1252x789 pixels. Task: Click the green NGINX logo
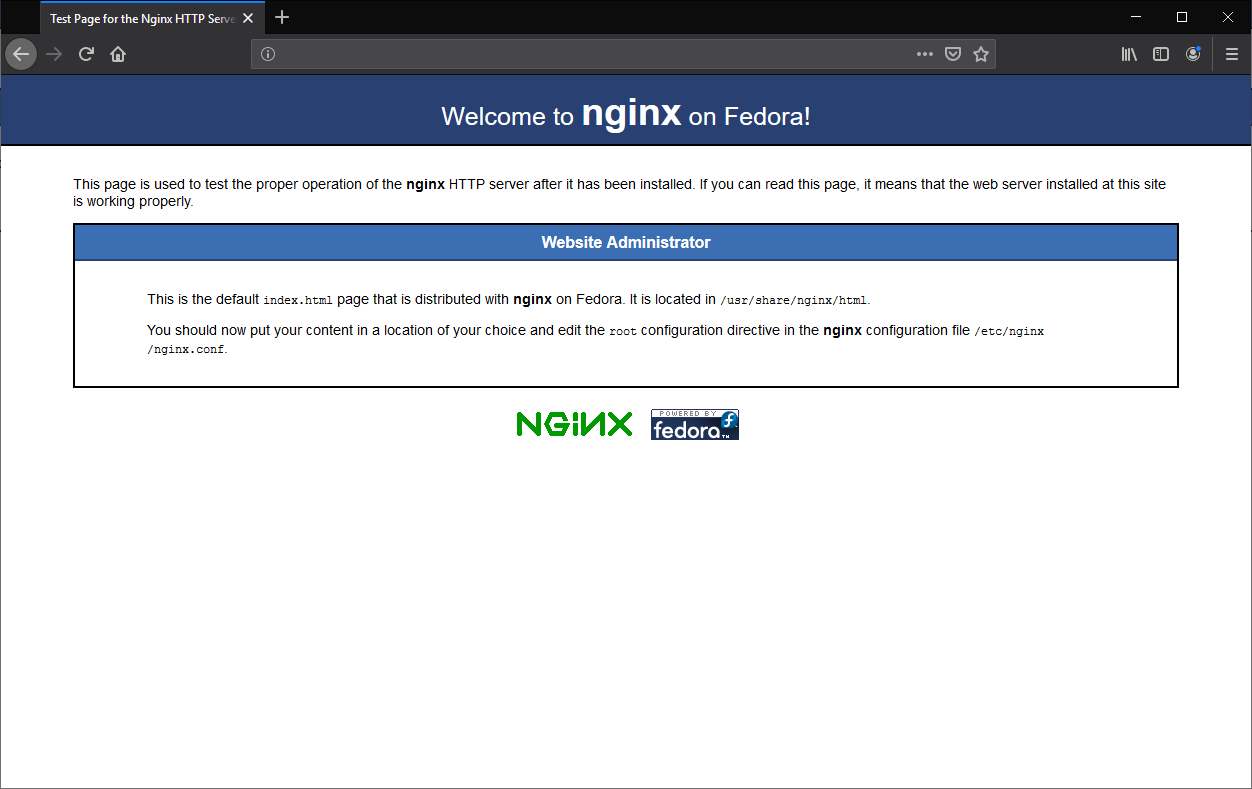[x=574, y=424]
